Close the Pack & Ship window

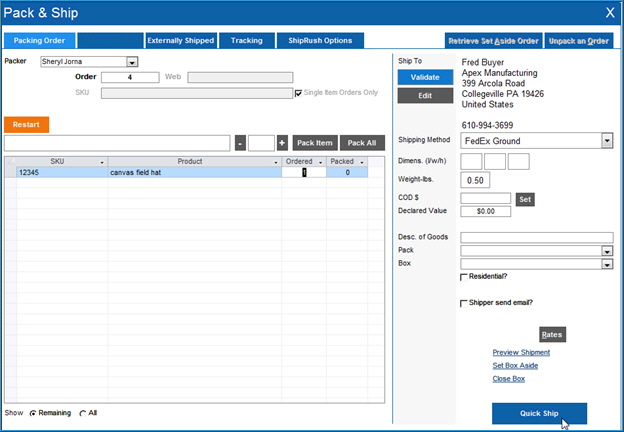pos(610,13)
